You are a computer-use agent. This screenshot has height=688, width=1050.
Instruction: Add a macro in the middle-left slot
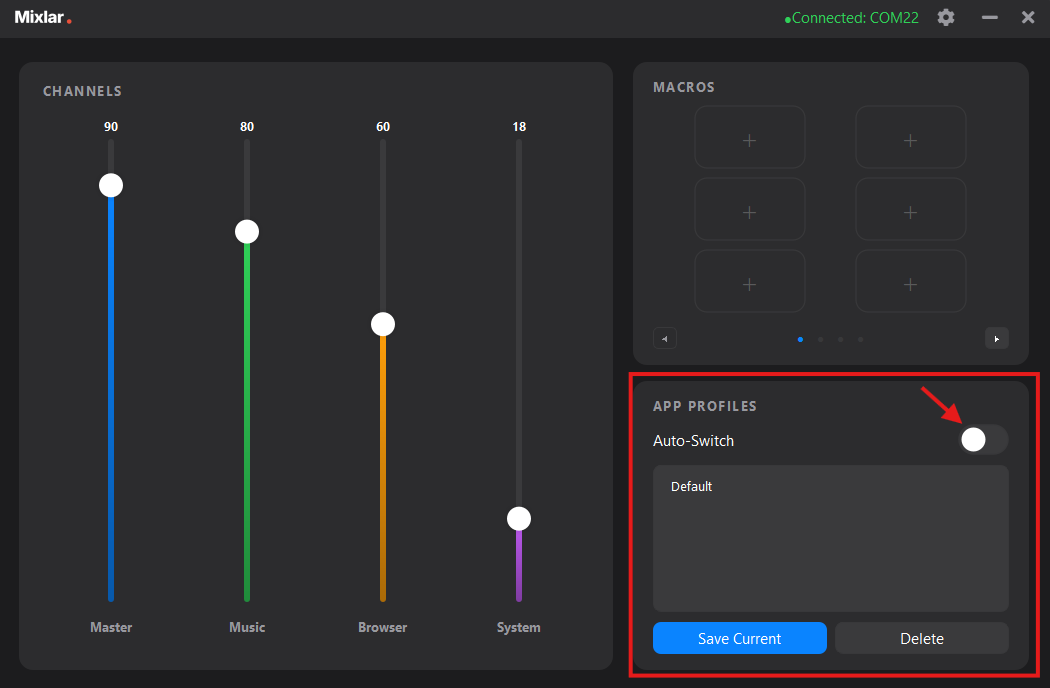750,209
